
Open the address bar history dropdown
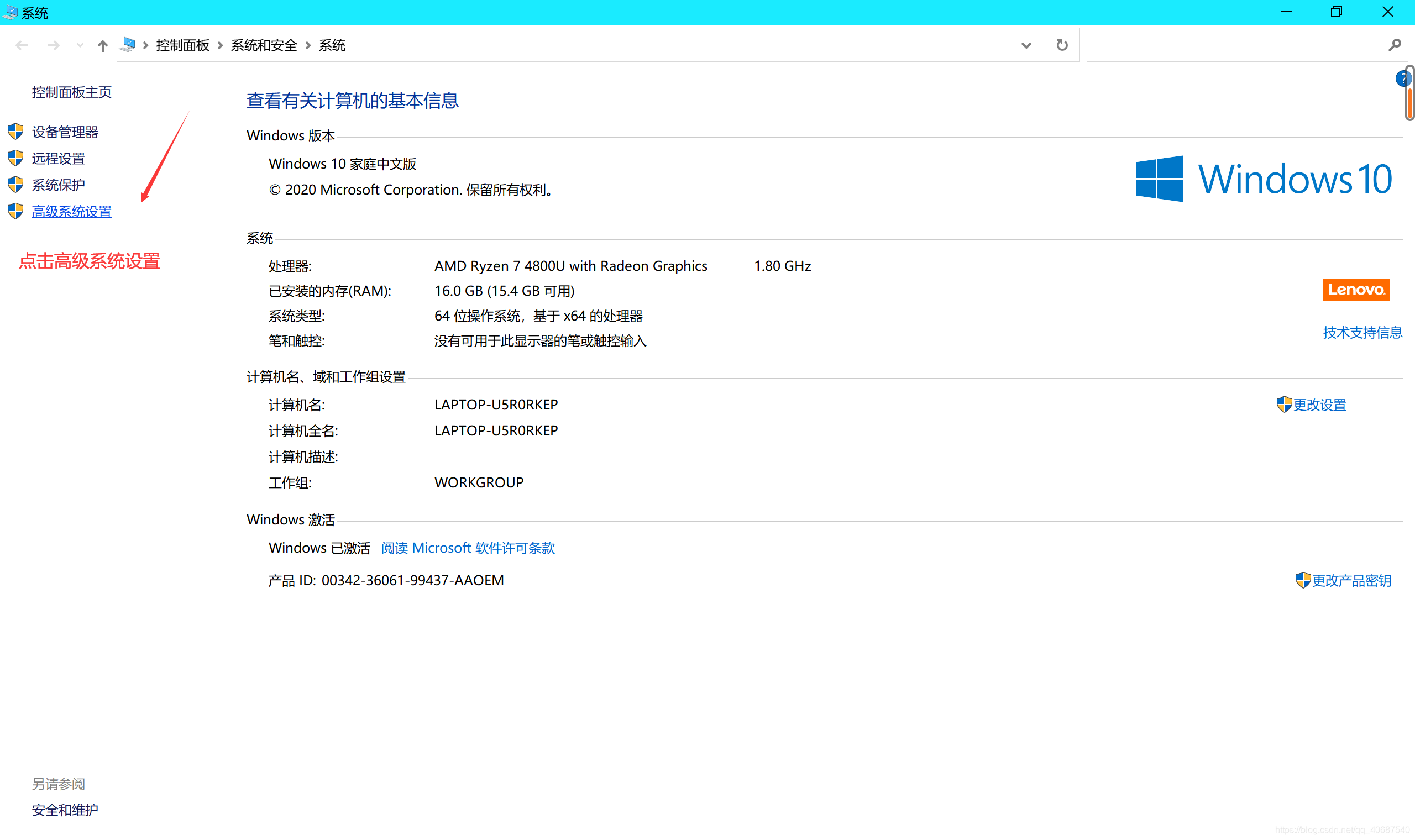pos(1025,45)
